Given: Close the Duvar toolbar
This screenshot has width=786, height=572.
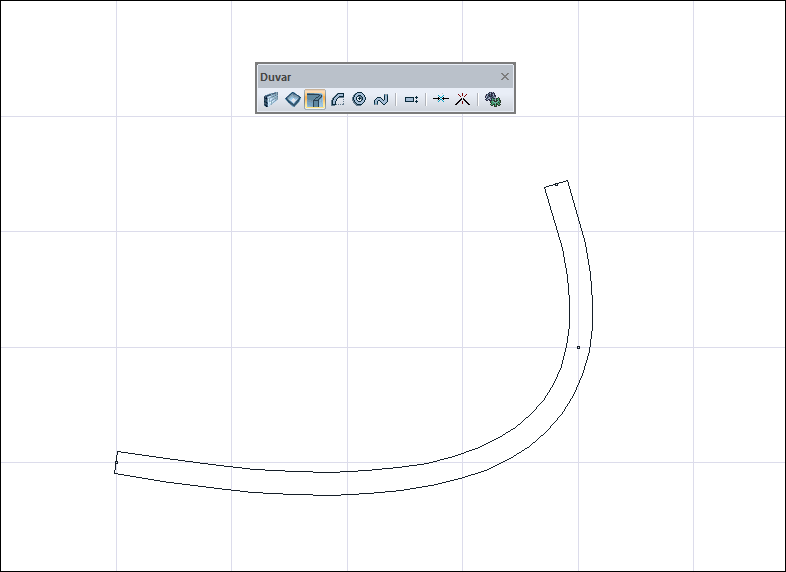Looking at the screenshot, I should tap(505, 77).
